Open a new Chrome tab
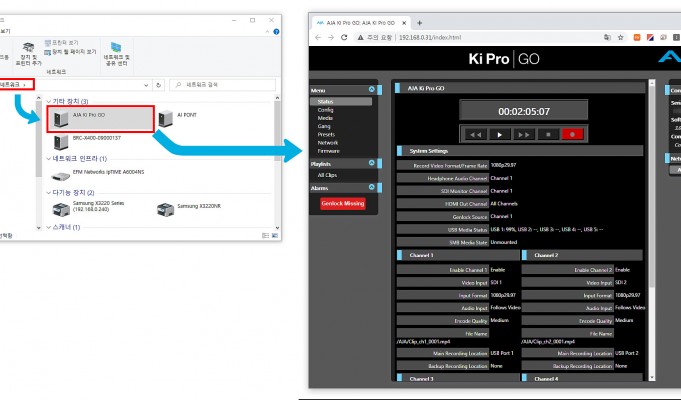The height and width of the screenshot is (400, 681). click(420, 23)
